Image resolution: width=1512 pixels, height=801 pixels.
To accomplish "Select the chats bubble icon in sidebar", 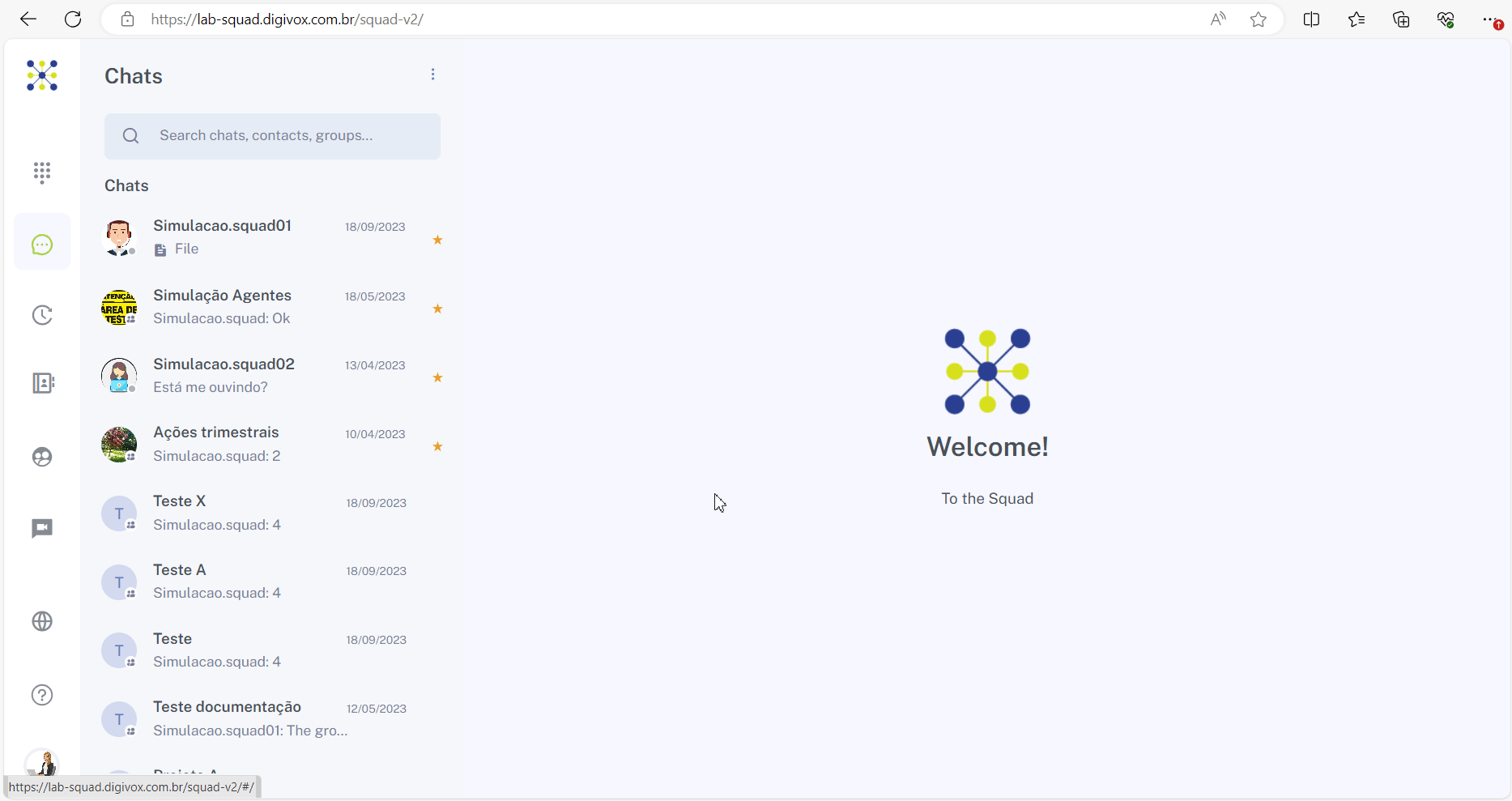I will (x=42, y=245).
